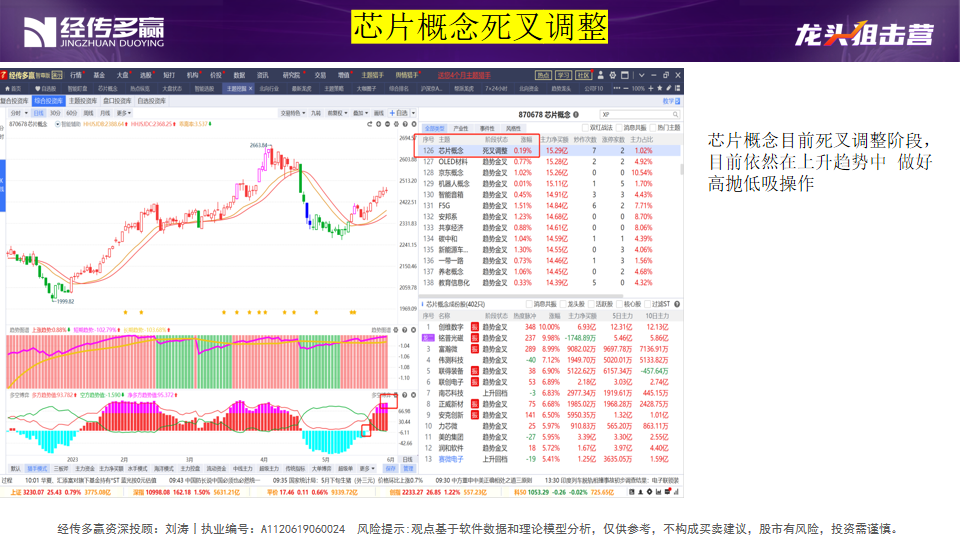
Task: Click the 送您4个月主题猎手 promo link
Action: coord(464,75)
